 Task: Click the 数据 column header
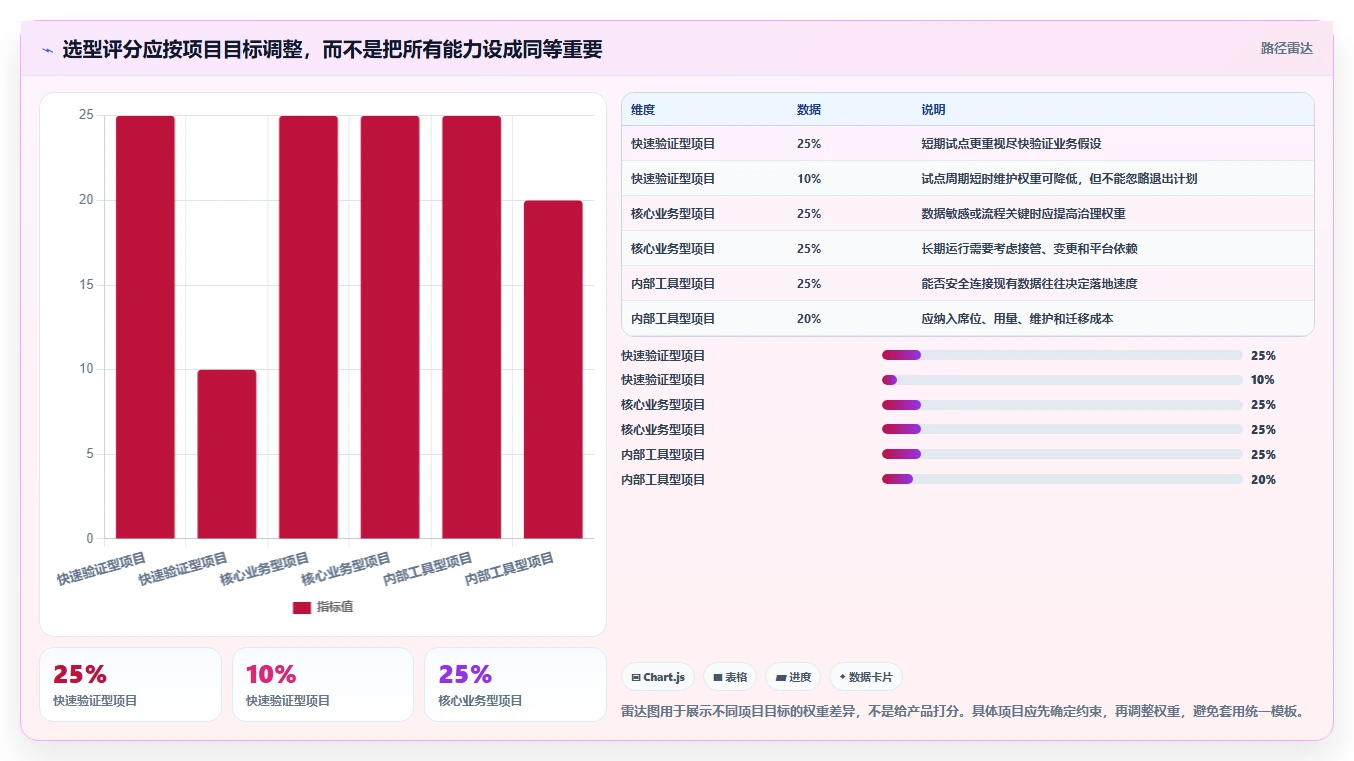pyautogui.click(x=809, y=110)
